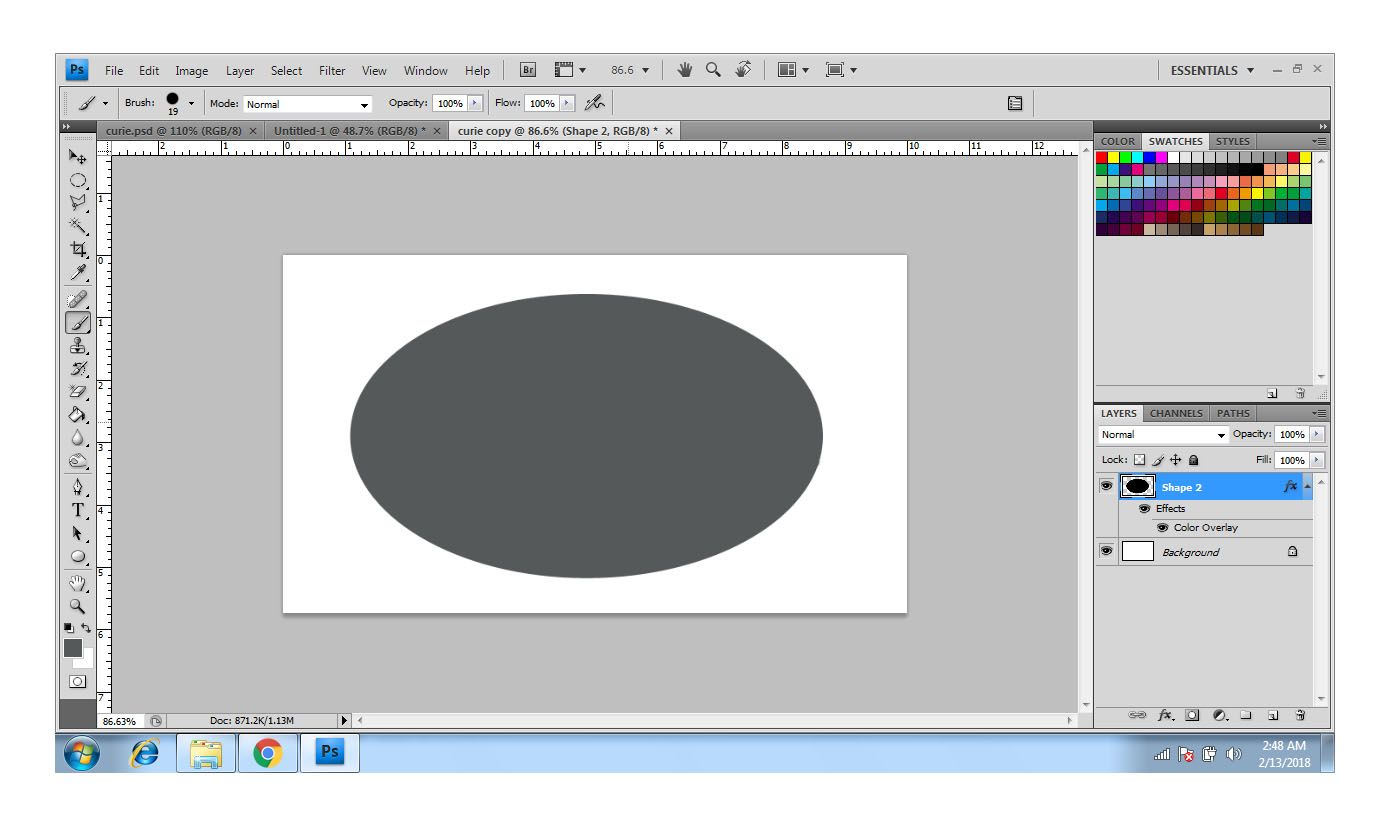Click the delete layer trash icon

point(1300,715)
